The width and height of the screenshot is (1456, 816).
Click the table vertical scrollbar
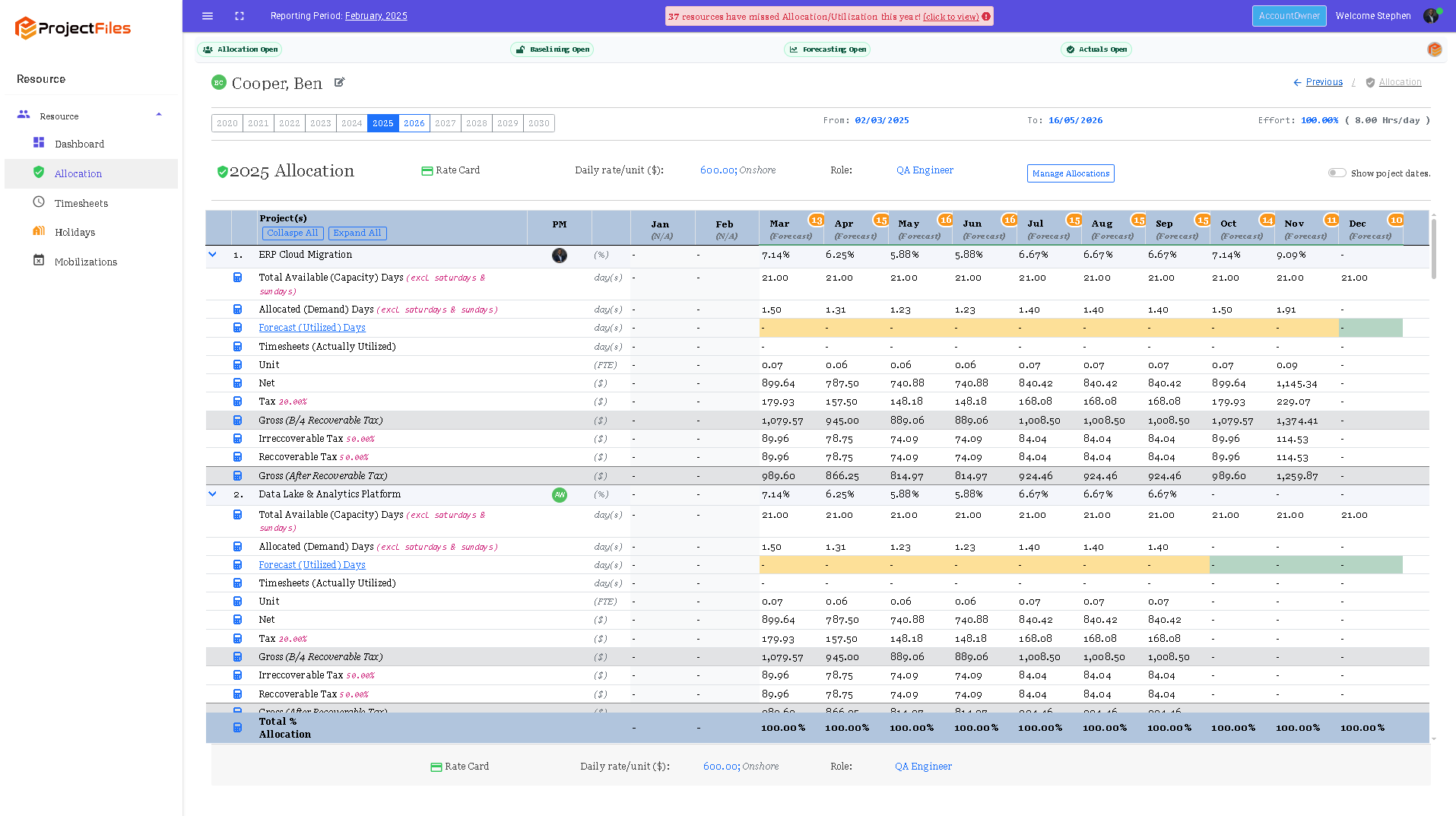[1434, 251]
